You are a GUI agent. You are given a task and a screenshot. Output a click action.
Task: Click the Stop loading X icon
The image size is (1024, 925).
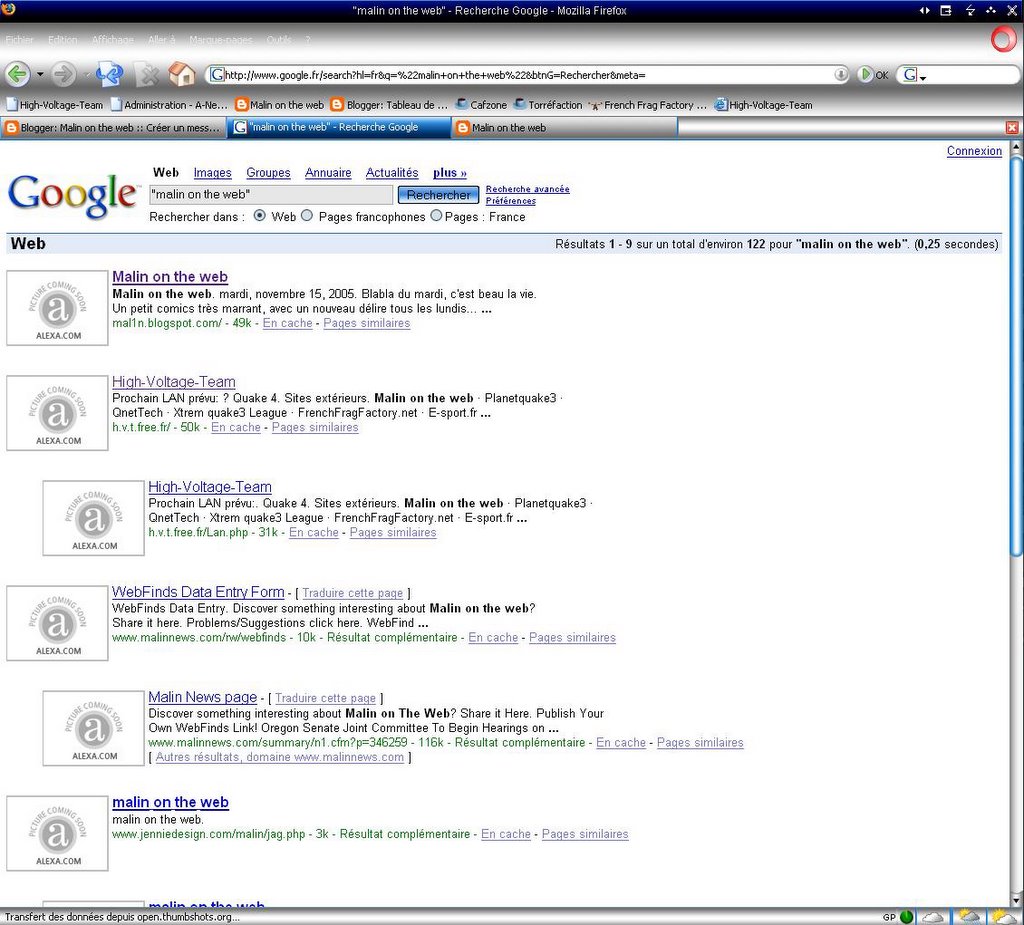[x=148, y=75]
